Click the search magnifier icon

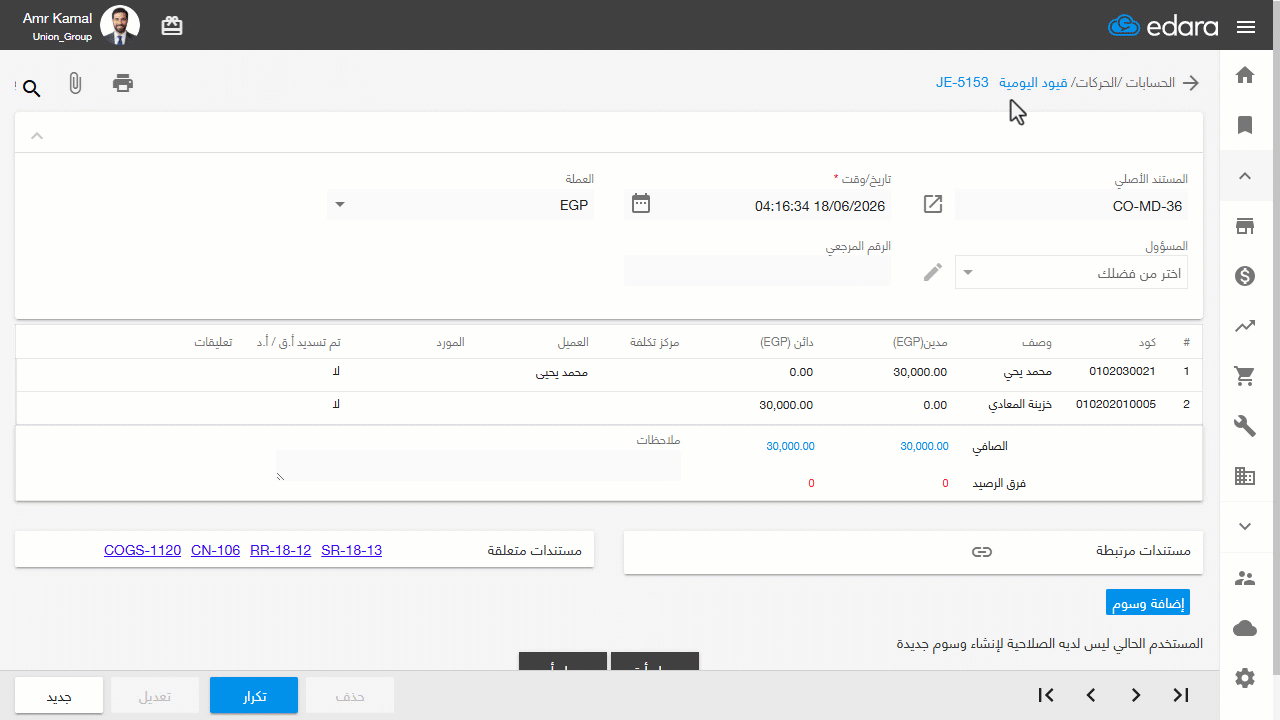(31, 89)
